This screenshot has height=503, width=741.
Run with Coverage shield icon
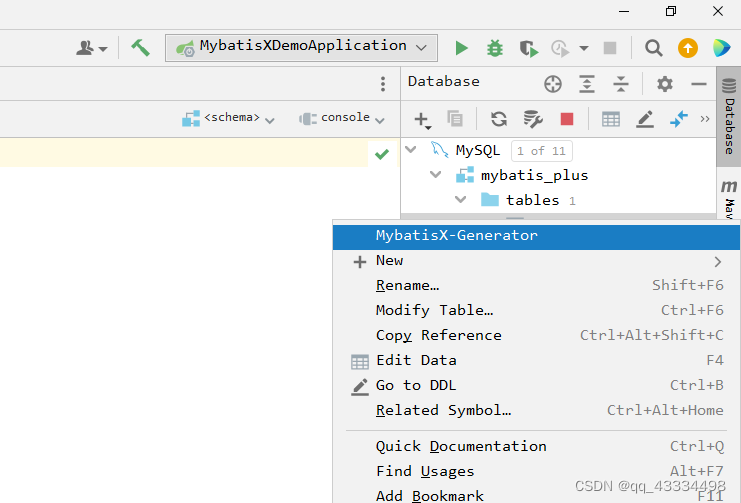click(529, 48)
